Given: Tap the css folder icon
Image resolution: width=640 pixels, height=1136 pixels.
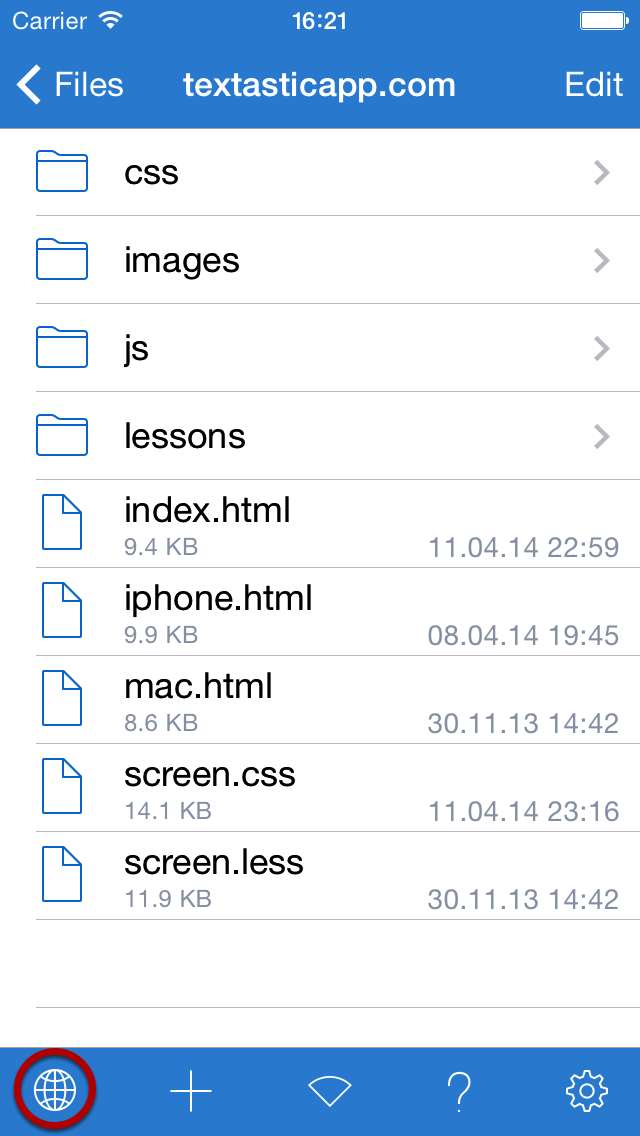Looking at the screenshot, I should click(62, 172).
